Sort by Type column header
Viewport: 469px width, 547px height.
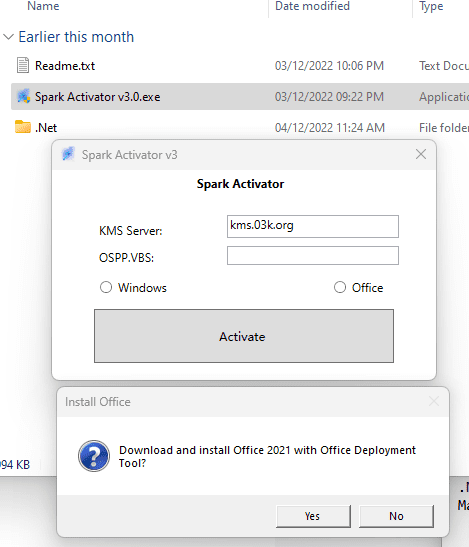pyautogui.click(x=431, y=6)
